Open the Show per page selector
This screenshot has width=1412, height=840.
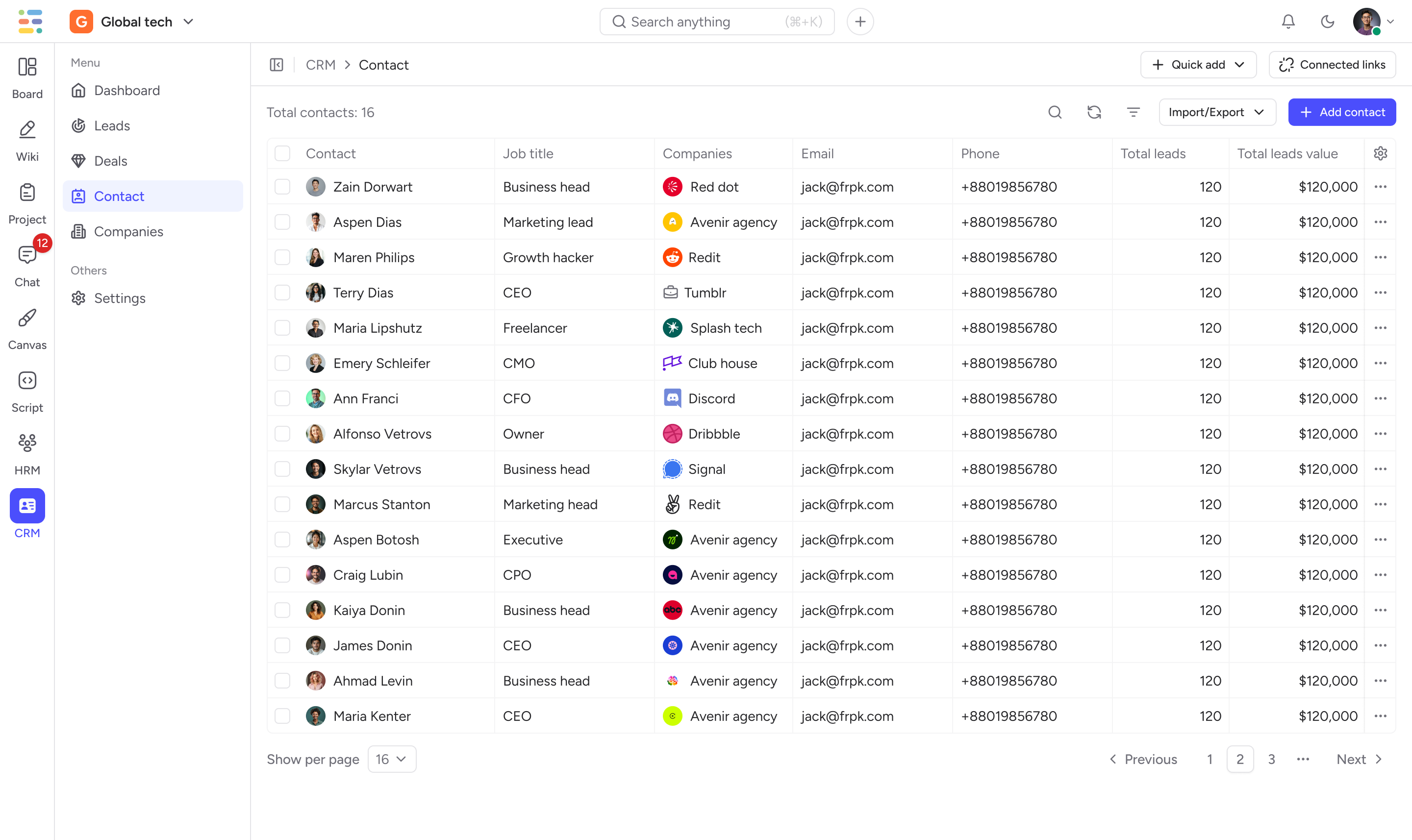pos(391,759)
